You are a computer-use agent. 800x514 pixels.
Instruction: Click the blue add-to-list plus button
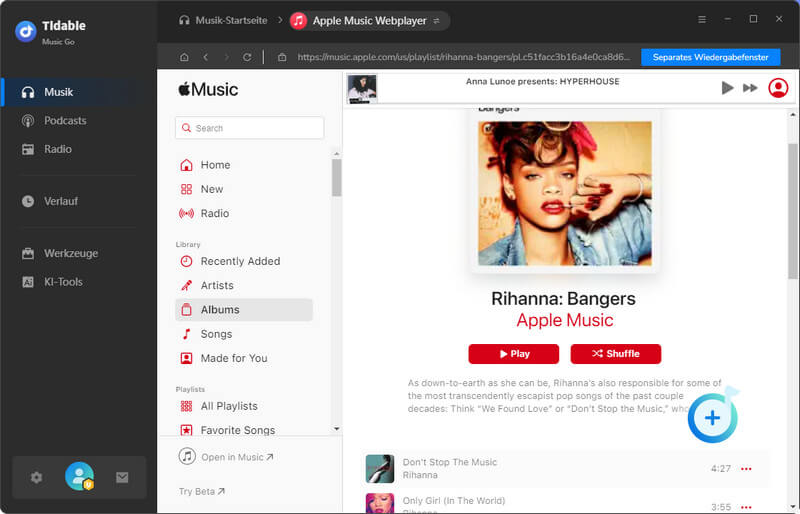point(712,418)
